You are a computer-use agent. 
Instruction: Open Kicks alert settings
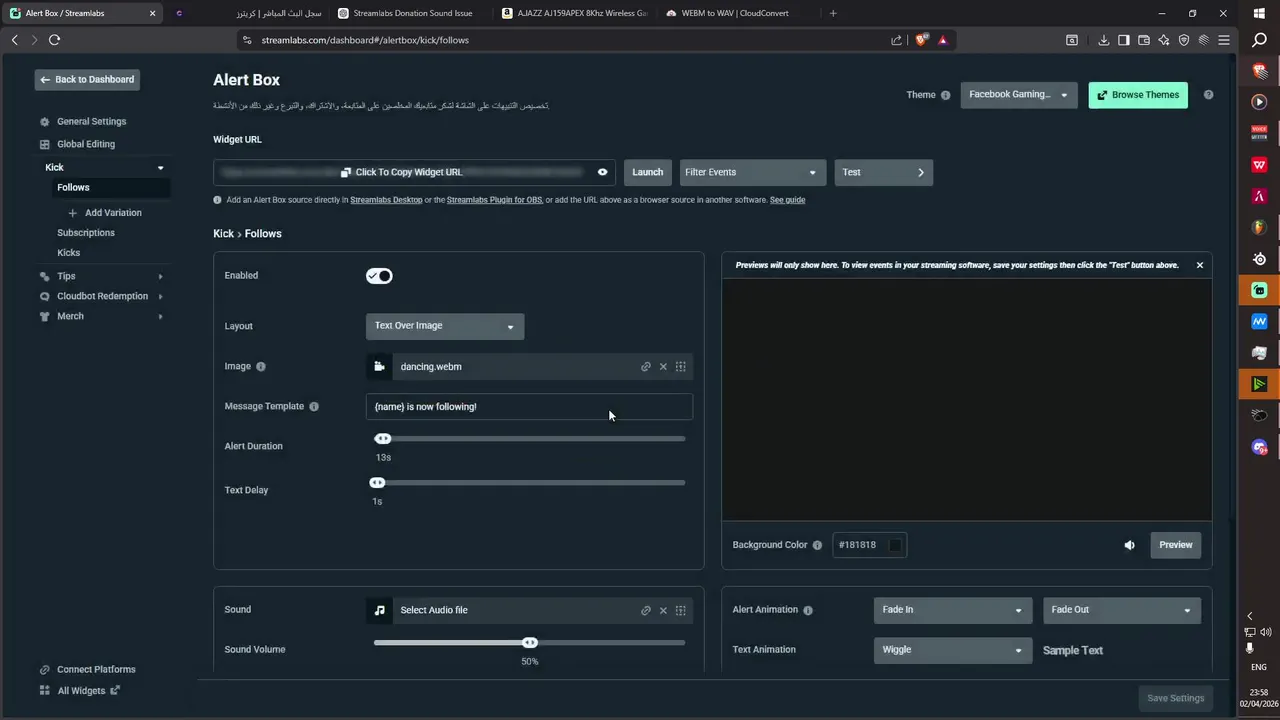point(69,253)
